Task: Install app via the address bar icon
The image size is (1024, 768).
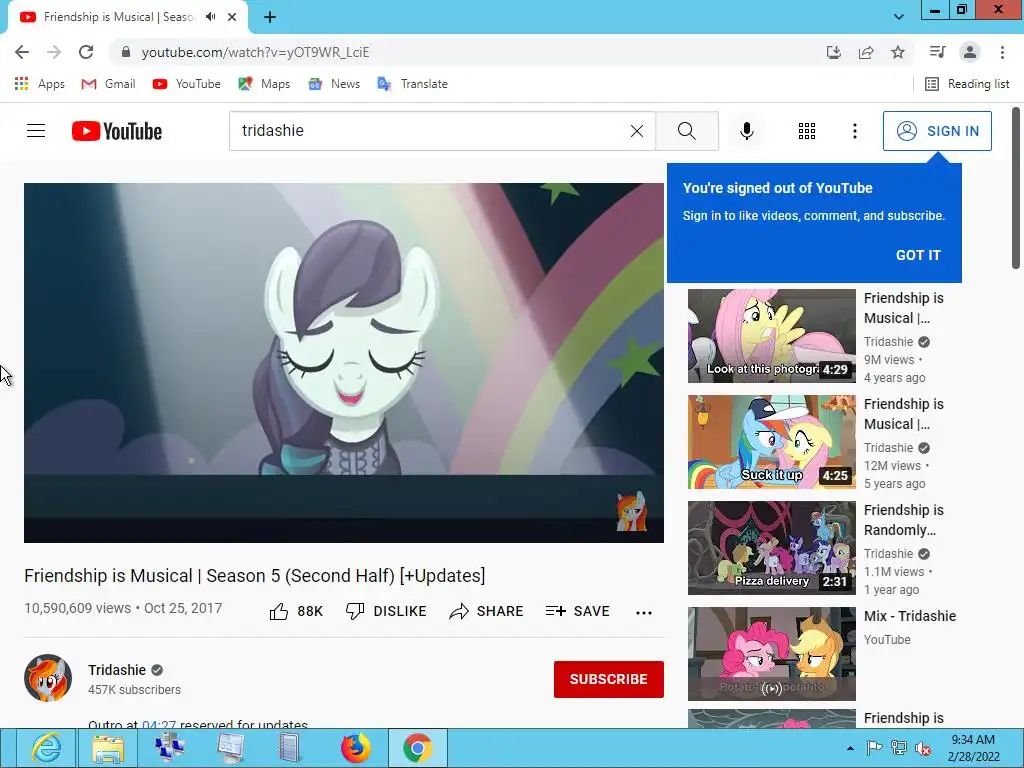Action: [833, 52]
